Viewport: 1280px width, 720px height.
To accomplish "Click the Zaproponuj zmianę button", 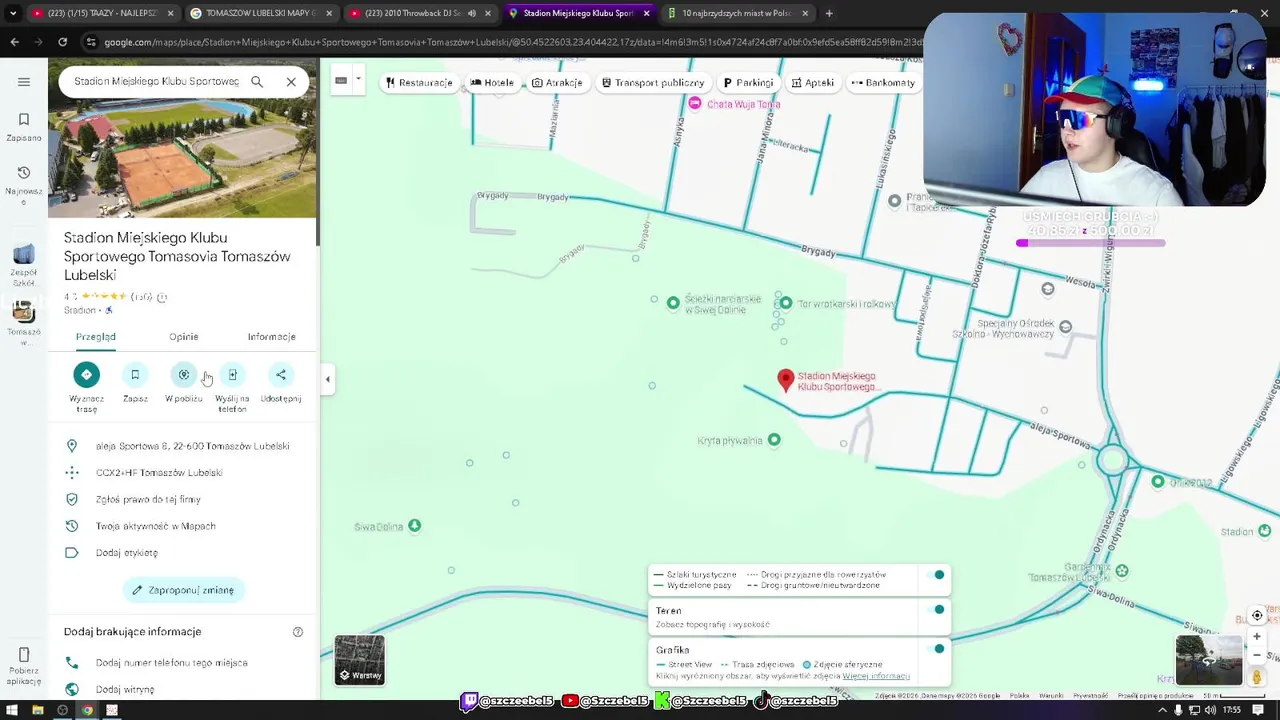I will point(183,590).
